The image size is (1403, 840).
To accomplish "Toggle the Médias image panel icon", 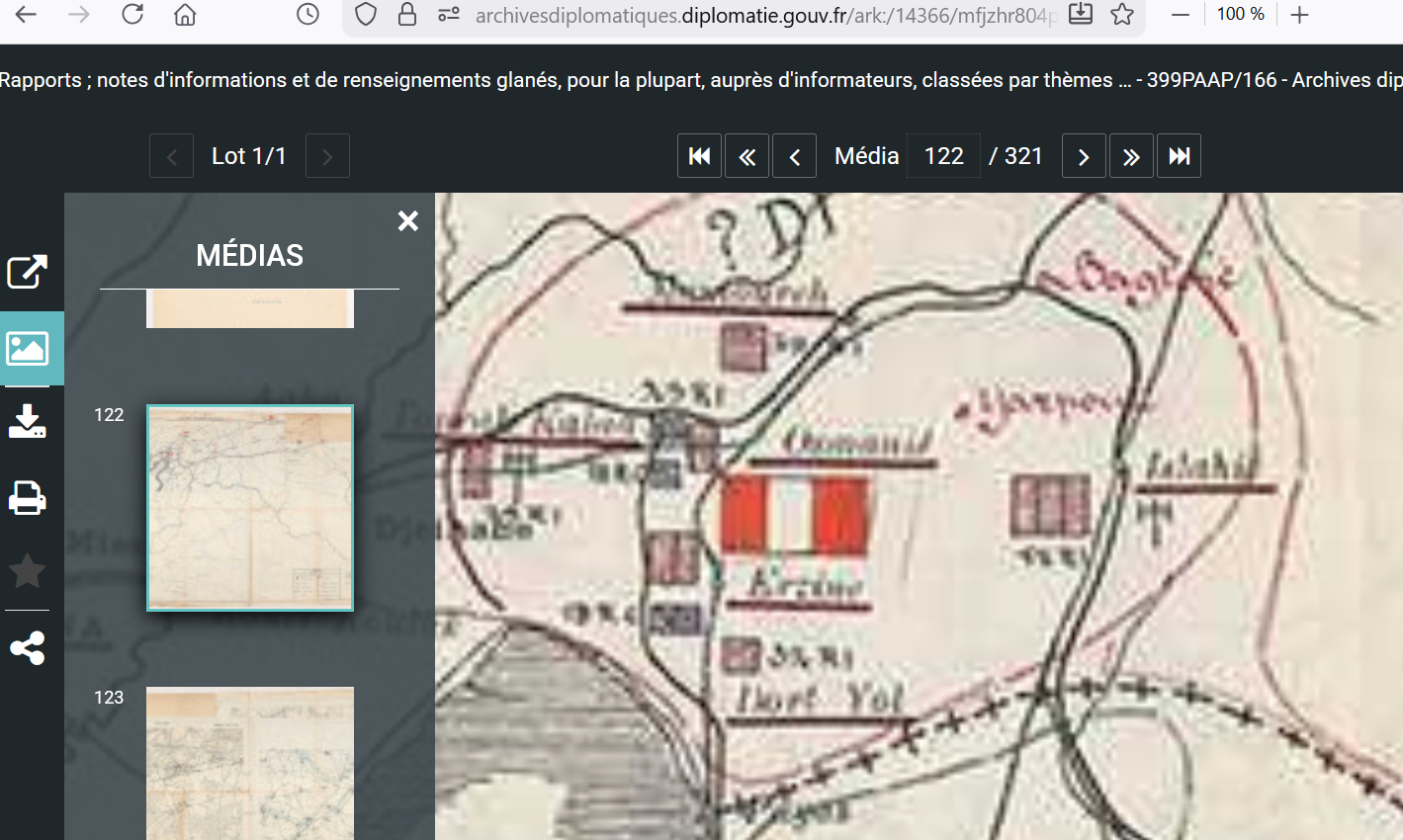I will pyautogui.click(x=28, y=348).
